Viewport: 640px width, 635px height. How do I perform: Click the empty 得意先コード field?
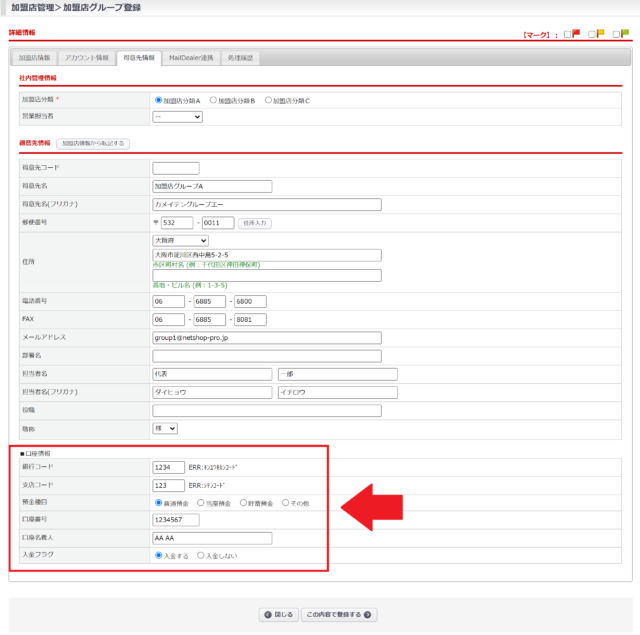(175, 168)
